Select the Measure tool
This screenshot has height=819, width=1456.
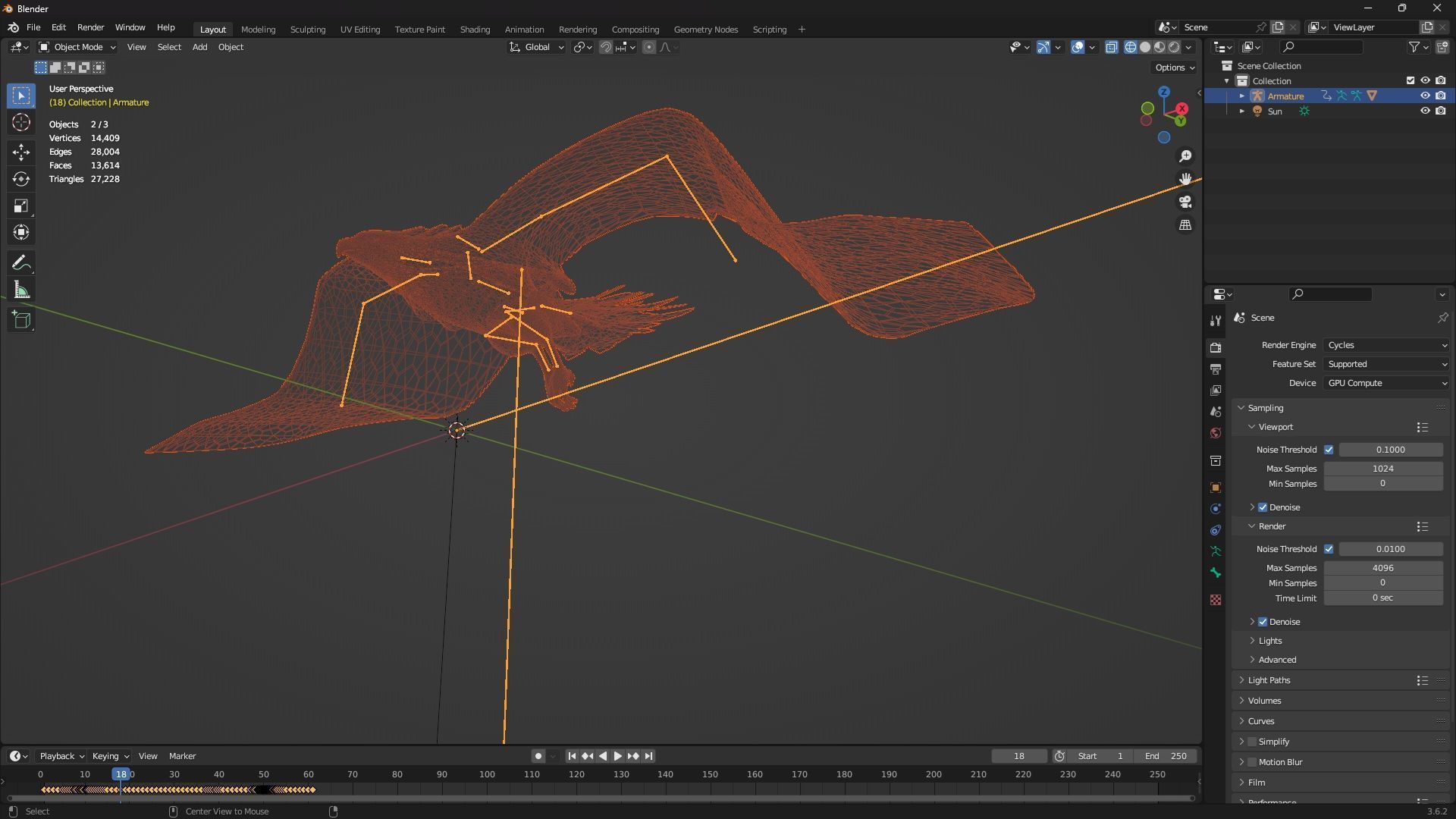(21, 290)
